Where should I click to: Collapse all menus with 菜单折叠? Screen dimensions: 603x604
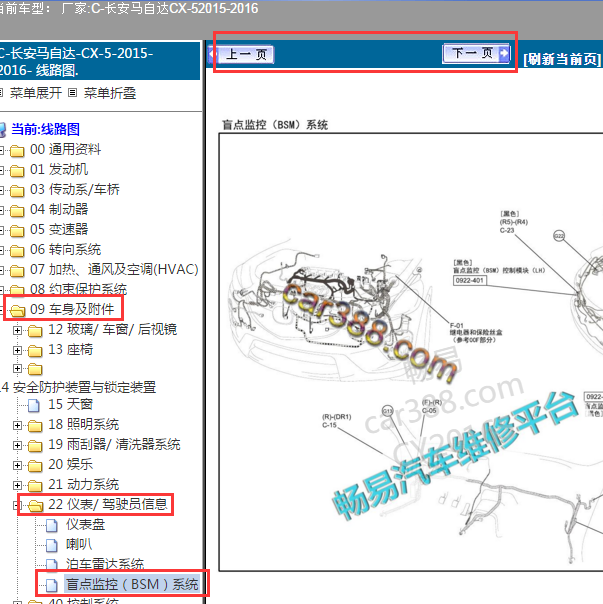[x=110, y=93]
